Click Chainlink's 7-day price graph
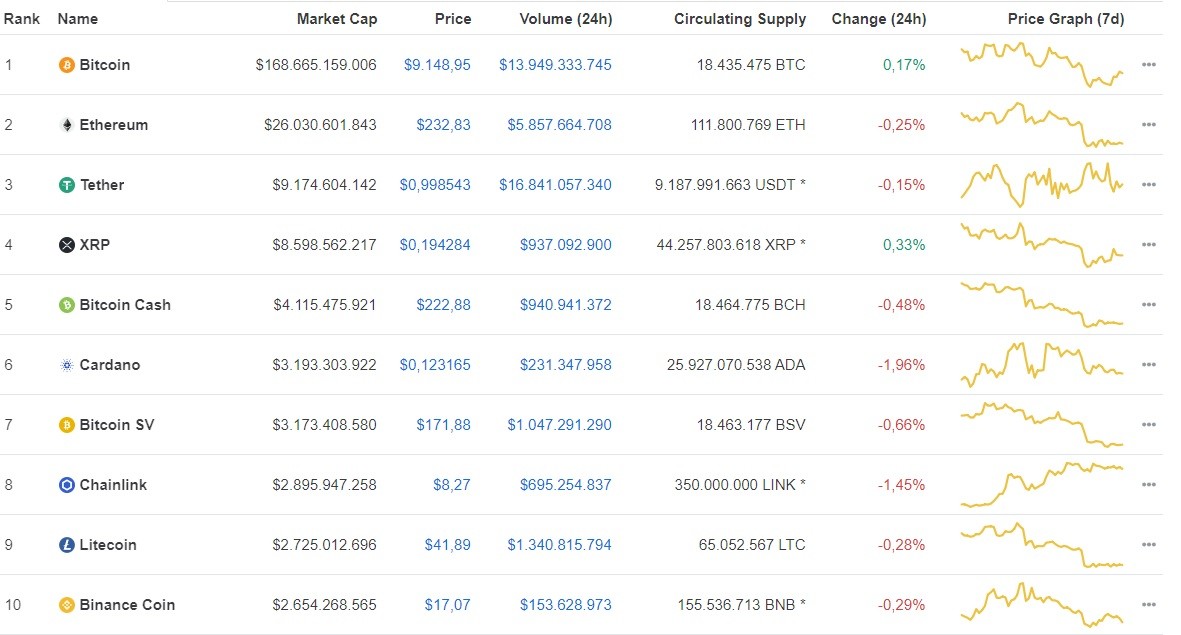The image size is (1181, 635). (x=1042, y=484)
